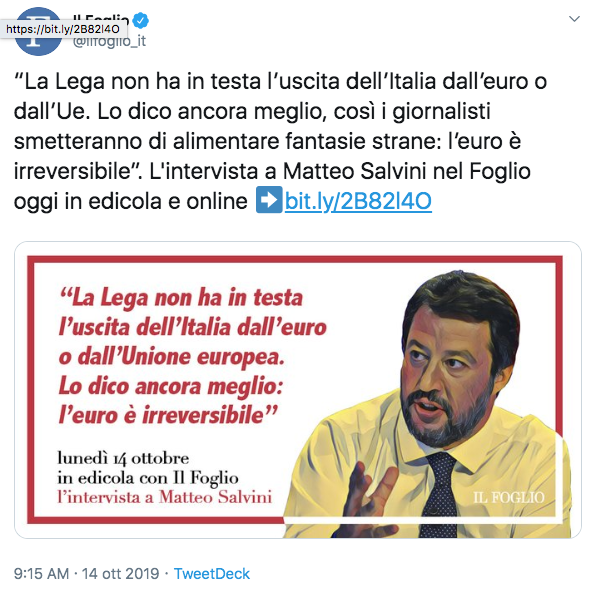
Task: Click the "lunedì 14 ottobre" line in image
Action: [x=123, y=458]
